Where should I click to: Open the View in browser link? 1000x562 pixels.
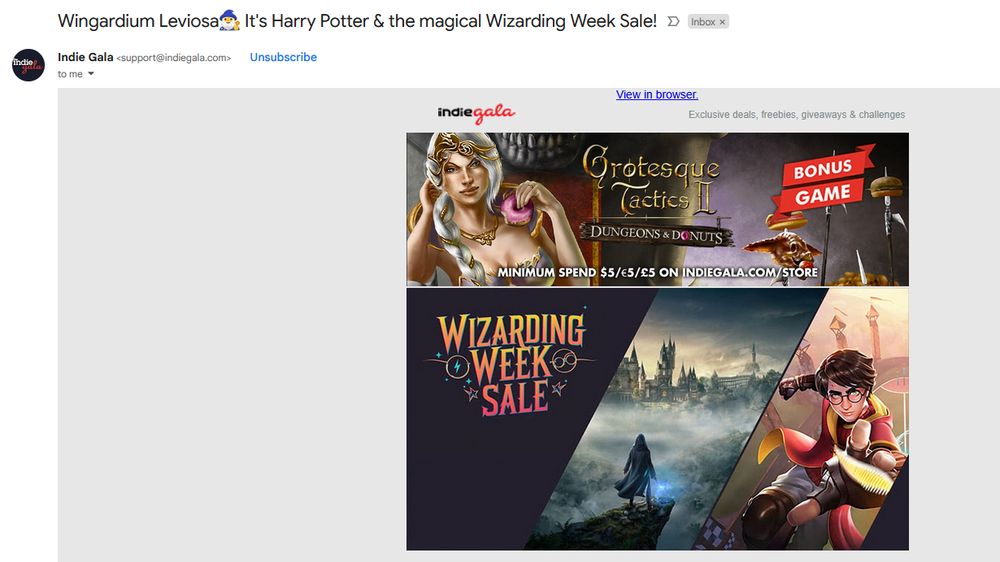tap(657, 94)
